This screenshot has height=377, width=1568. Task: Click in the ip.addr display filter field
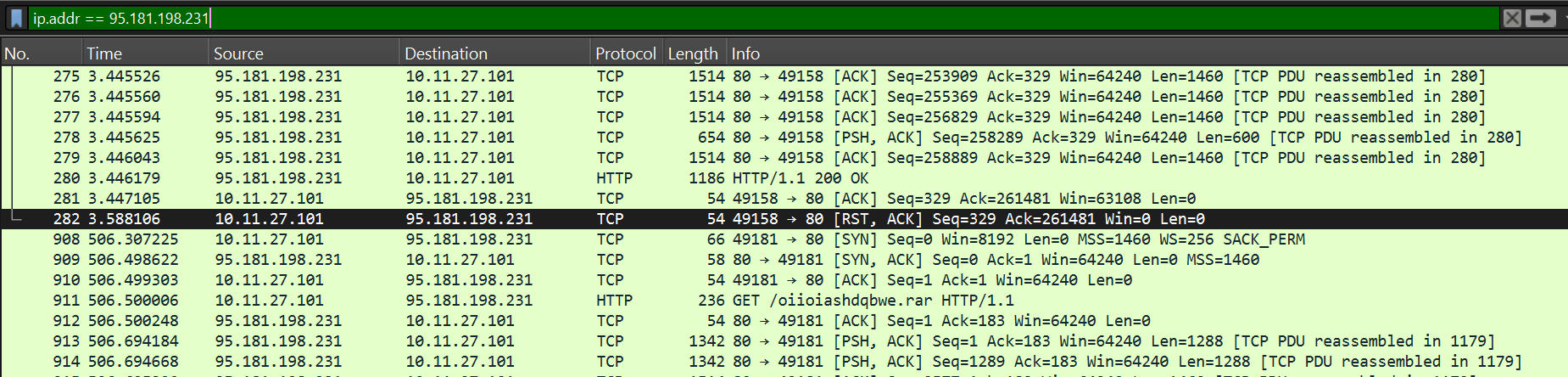pos(763,18)
